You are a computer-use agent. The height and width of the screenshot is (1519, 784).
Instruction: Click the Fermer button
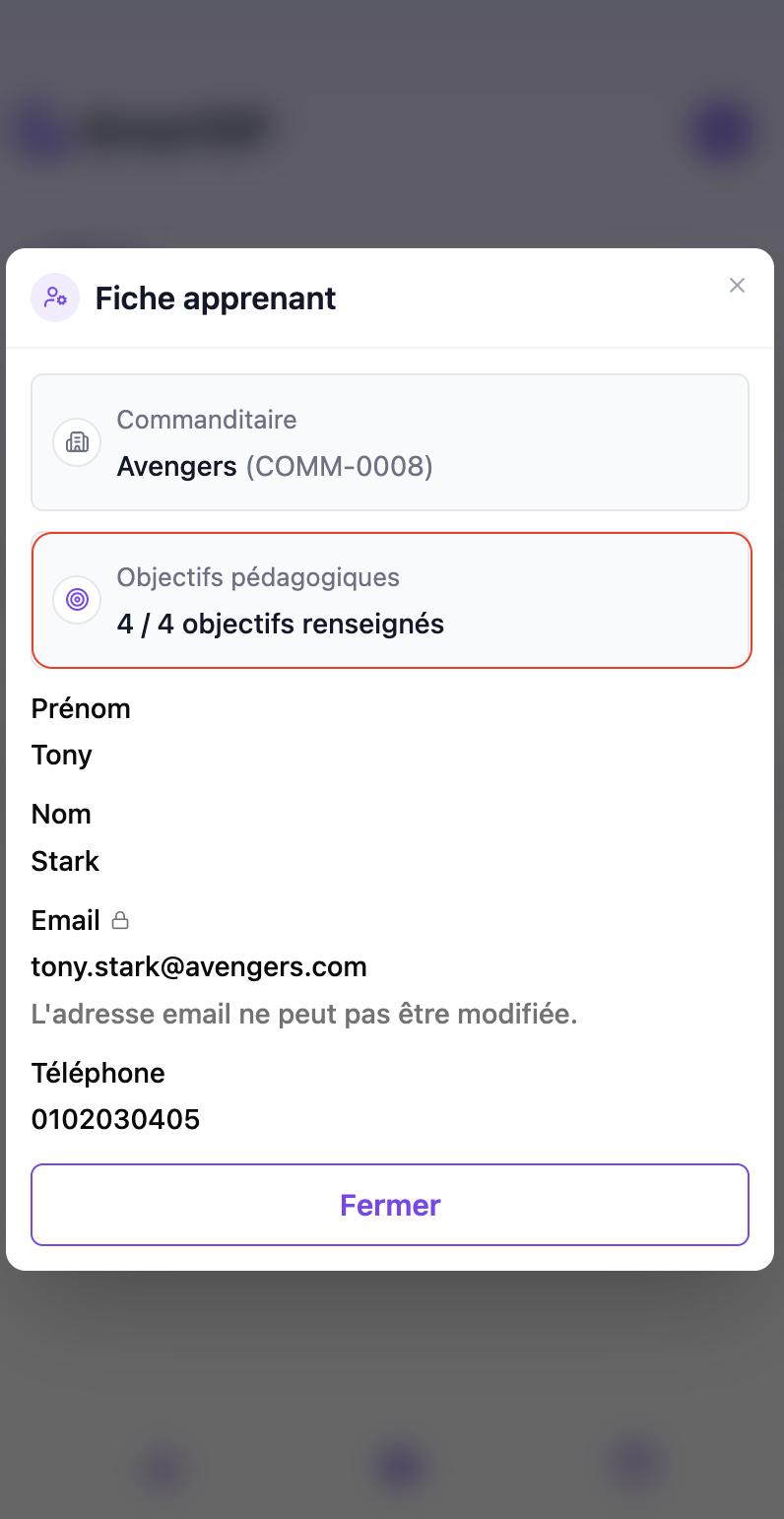390,1205
